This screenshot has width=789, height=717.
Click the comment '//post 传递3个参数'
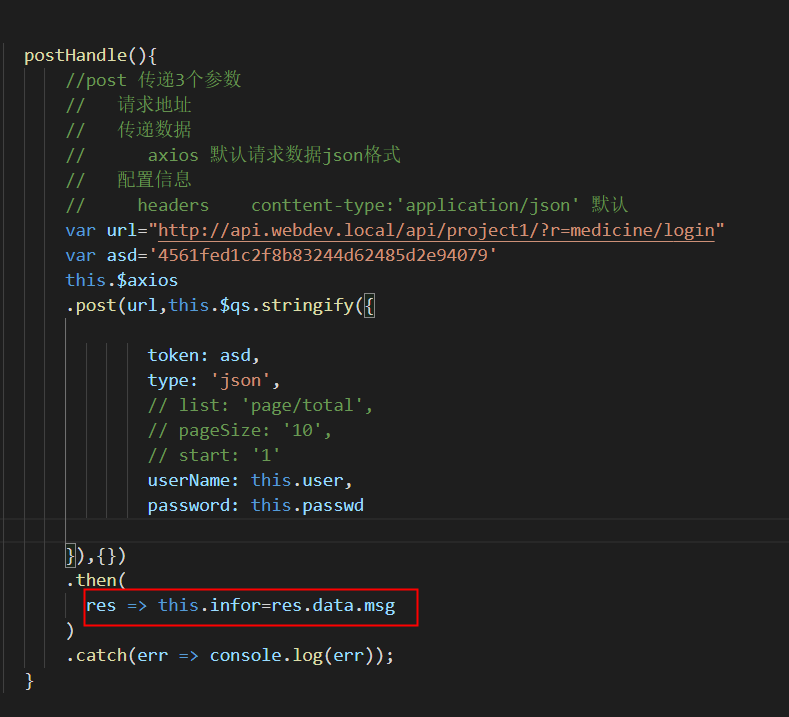click(x=153, y=80)
